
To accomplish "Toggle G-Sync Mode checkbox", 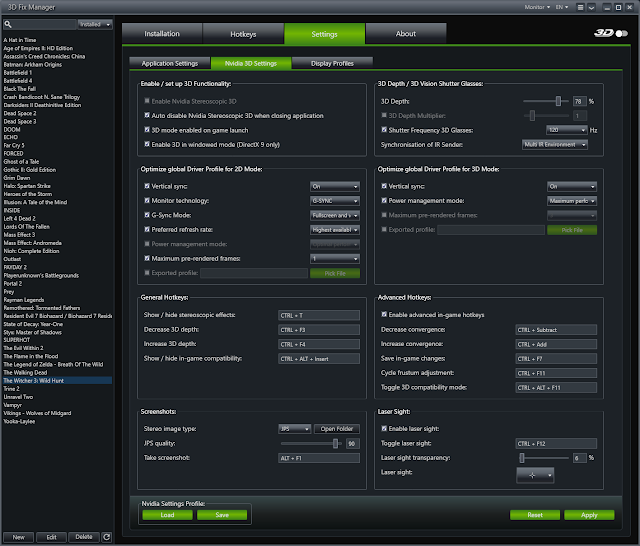I will point(147,215).
